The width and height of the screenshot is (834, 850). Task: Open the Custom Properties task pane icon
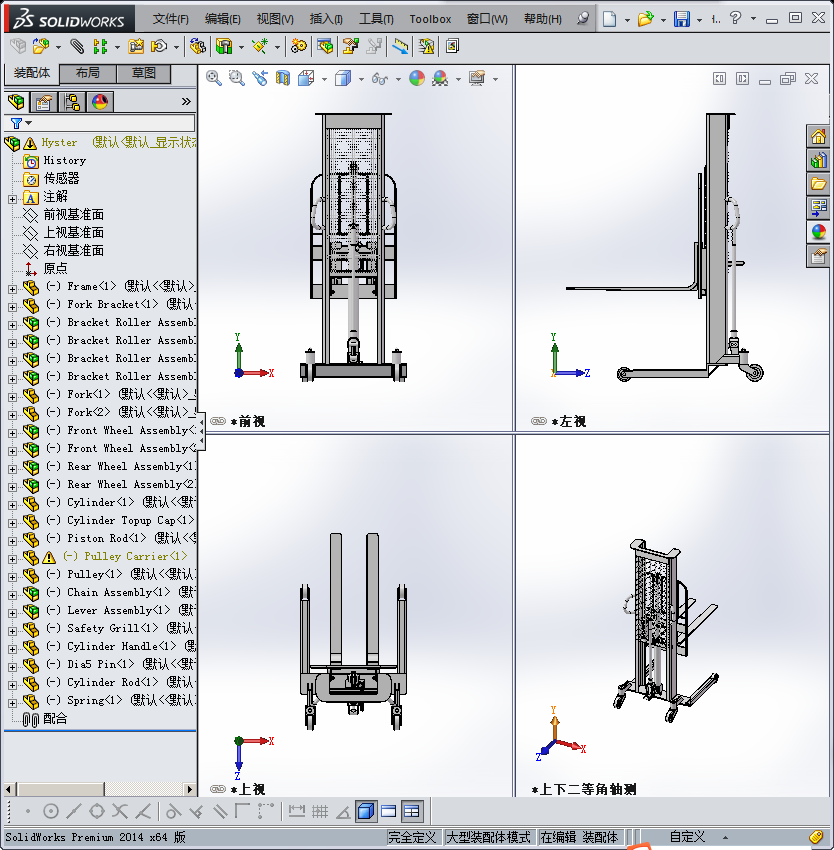[818, 255]
